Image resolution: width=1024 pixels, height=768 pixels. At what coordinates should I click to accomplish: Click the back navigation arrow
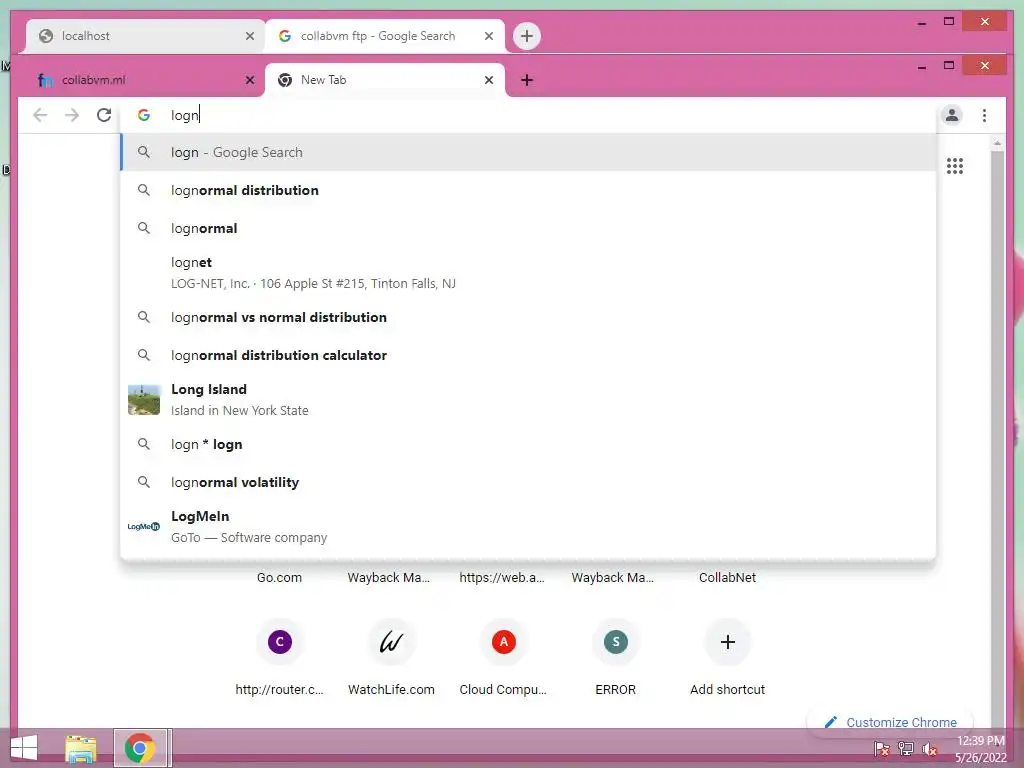pos(40,116)
